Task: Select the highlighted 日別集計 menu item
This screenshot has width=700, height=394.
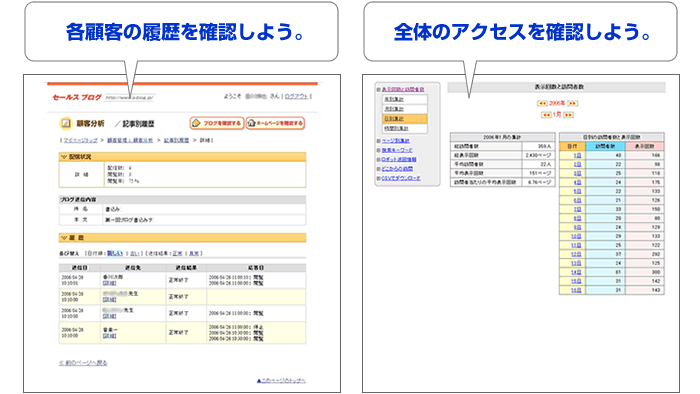Action: click(x=404, y=119)
